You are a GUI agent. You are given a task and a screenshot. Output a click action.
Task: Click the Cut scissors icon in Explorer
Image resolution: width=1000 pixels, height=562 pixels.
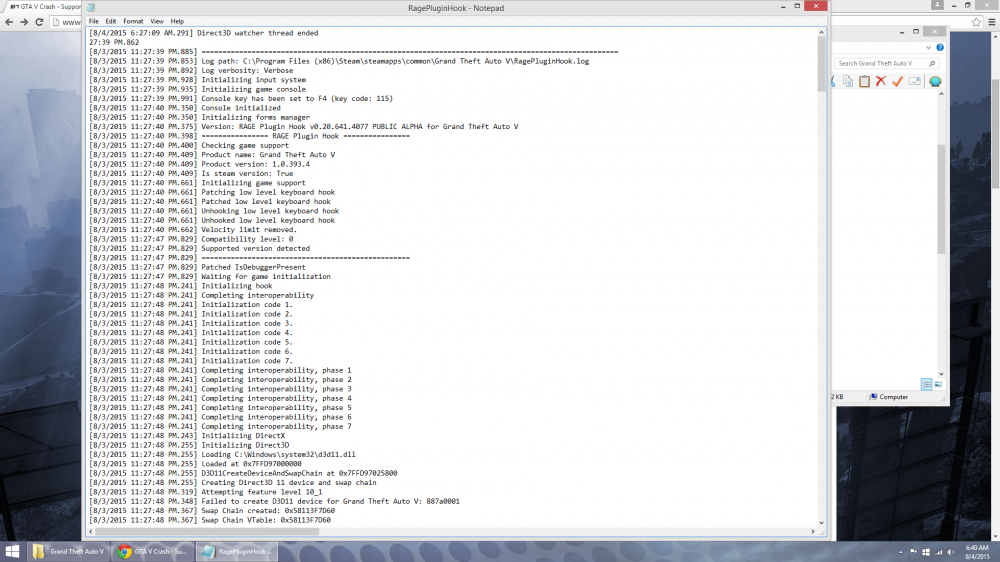tap(833, 81)
